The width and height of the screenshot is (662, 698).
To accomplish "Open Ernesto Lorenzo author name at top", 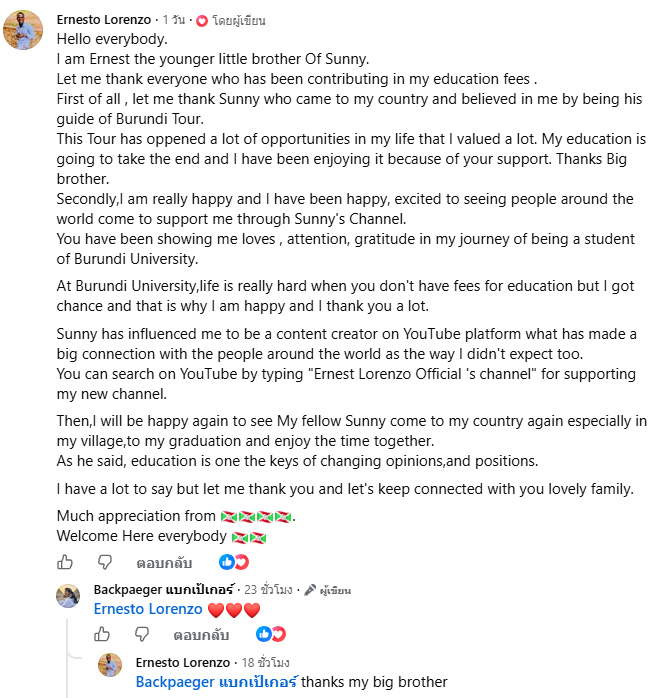I will tap(104, 20).
